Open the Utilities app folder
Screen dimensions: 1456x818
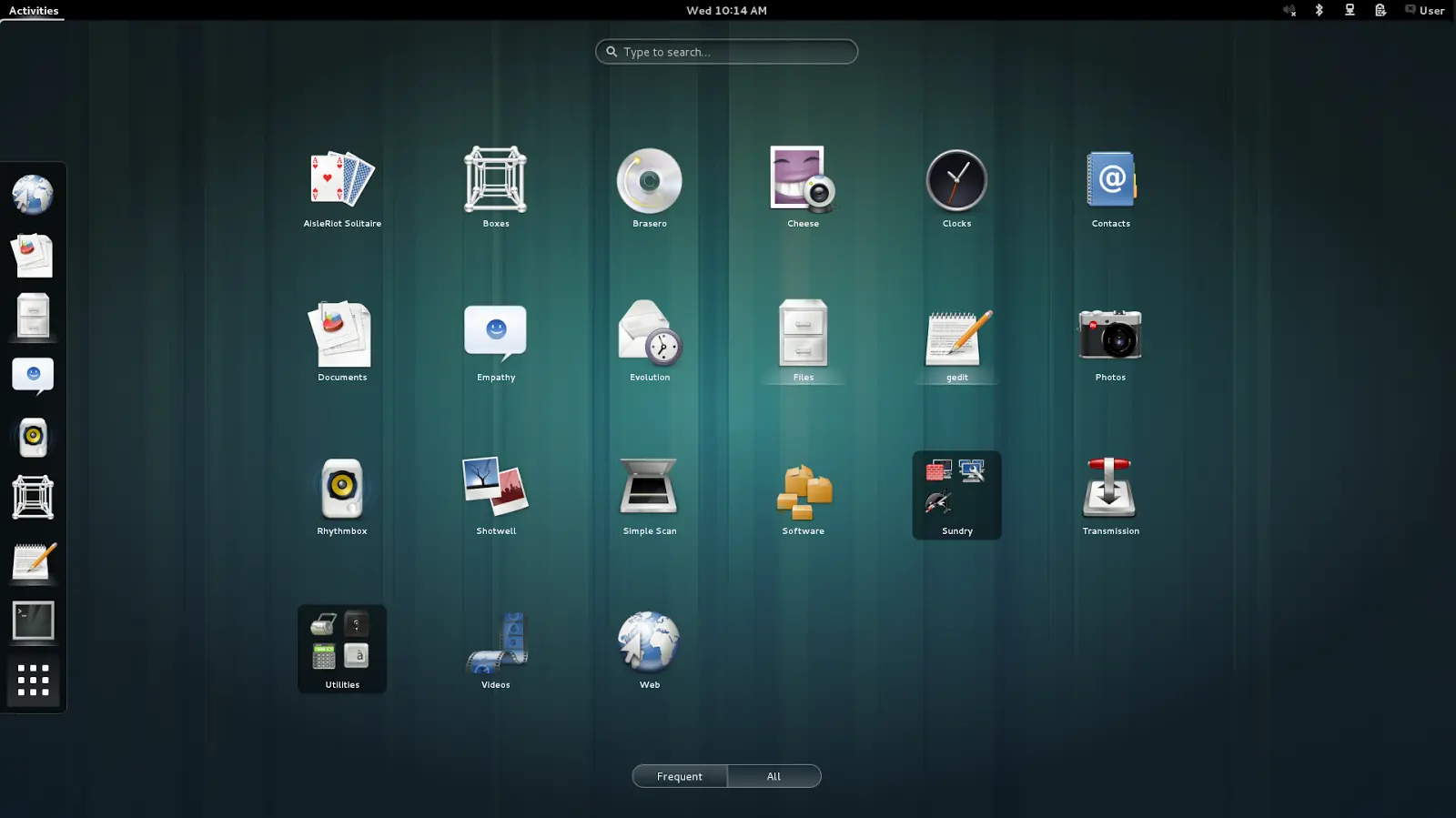pyautogui.click(x=342, y=650)
